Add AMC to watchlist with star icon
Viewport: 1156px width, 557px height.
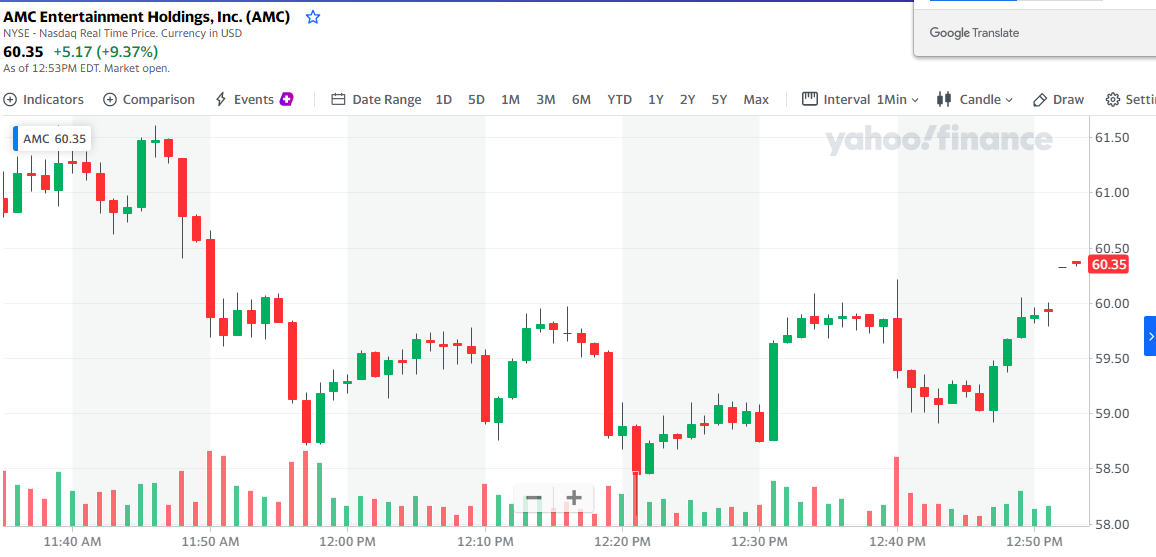point(313,17)
